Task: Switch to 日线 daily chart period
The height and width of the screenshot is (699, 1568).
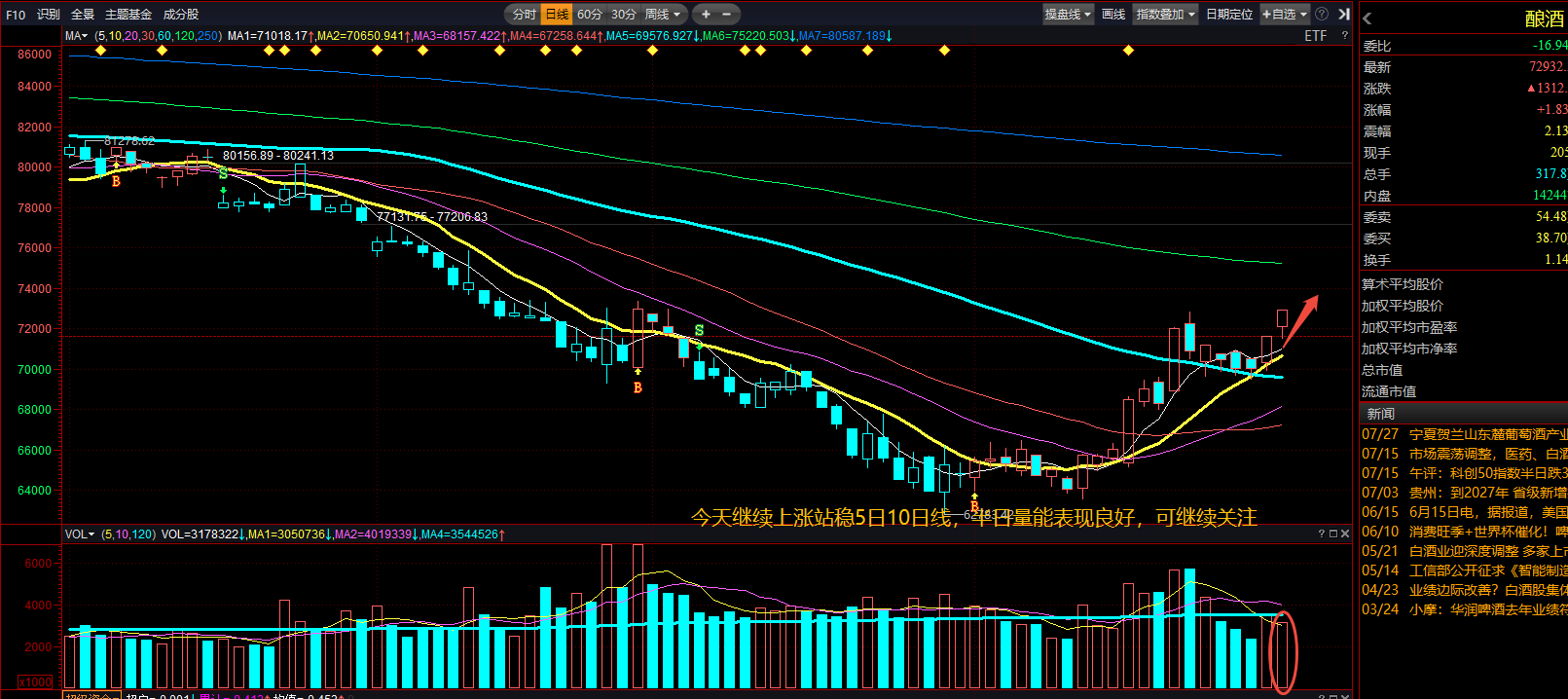Action: point(557,15)
